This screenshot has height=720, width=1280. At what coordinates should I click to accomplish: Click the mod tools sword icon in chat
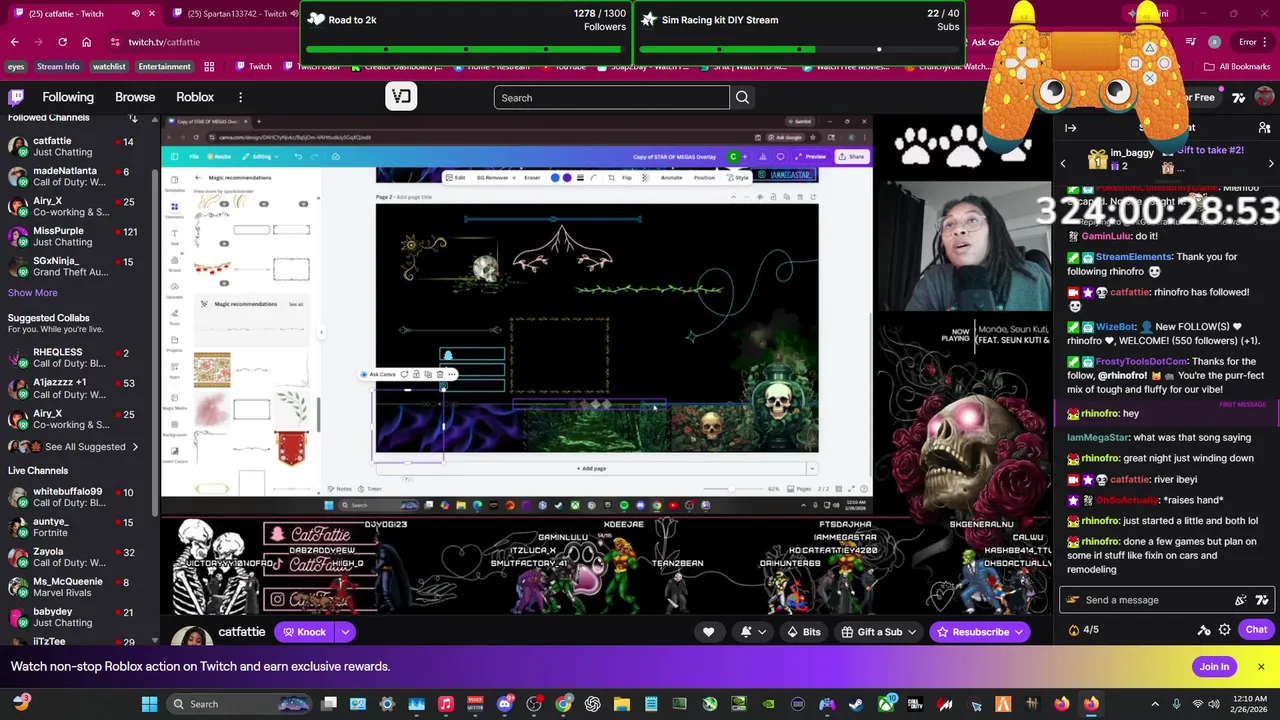tap(1204, 630)
